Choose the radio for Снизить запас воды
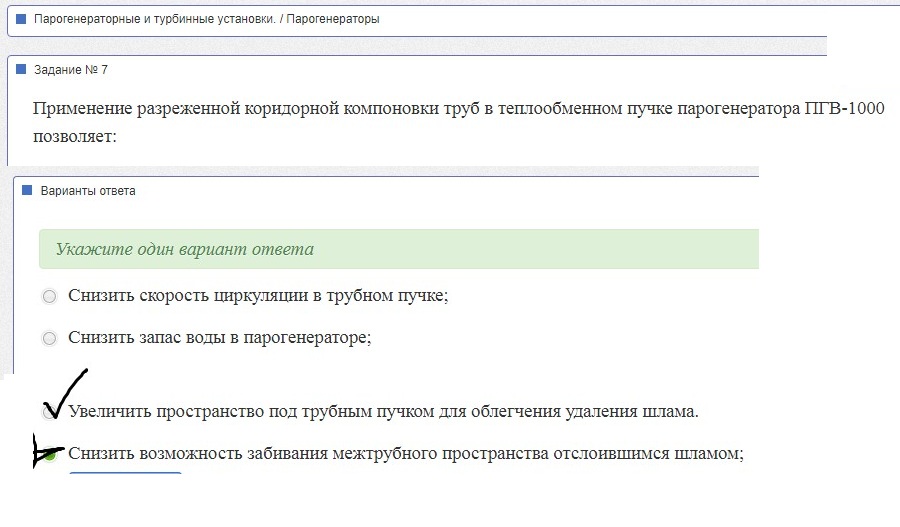 coord(49,338)
